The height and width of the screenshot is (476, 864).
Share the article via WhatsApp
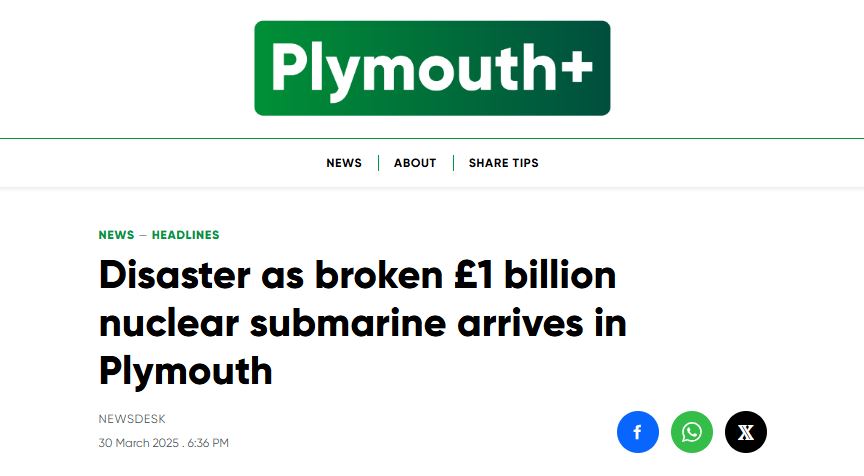692,432
